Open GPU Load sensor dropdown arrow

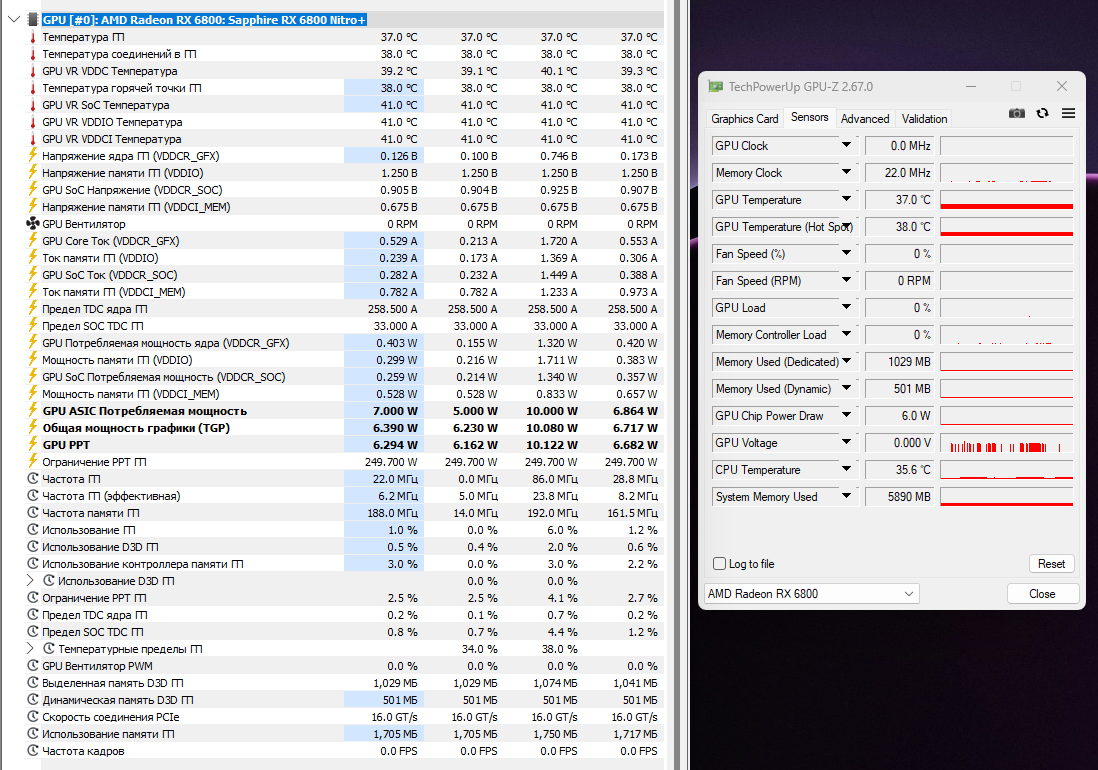pyautogui.click(x=846, y=307)
